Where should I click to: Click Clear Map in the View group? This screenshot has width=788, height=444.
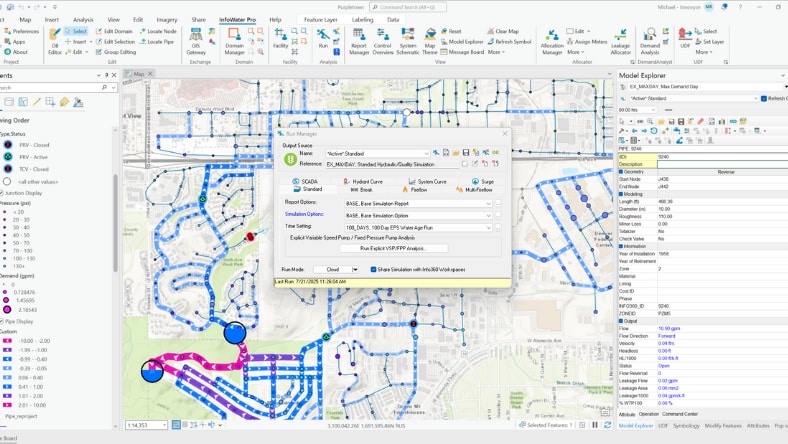point(503,31)
